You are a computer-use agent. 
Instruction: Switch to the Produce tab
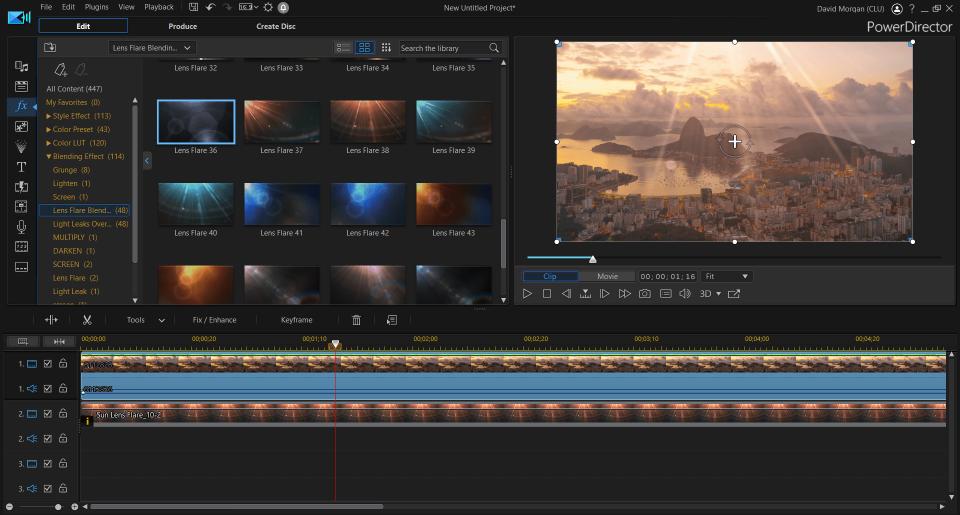(182, 26)
